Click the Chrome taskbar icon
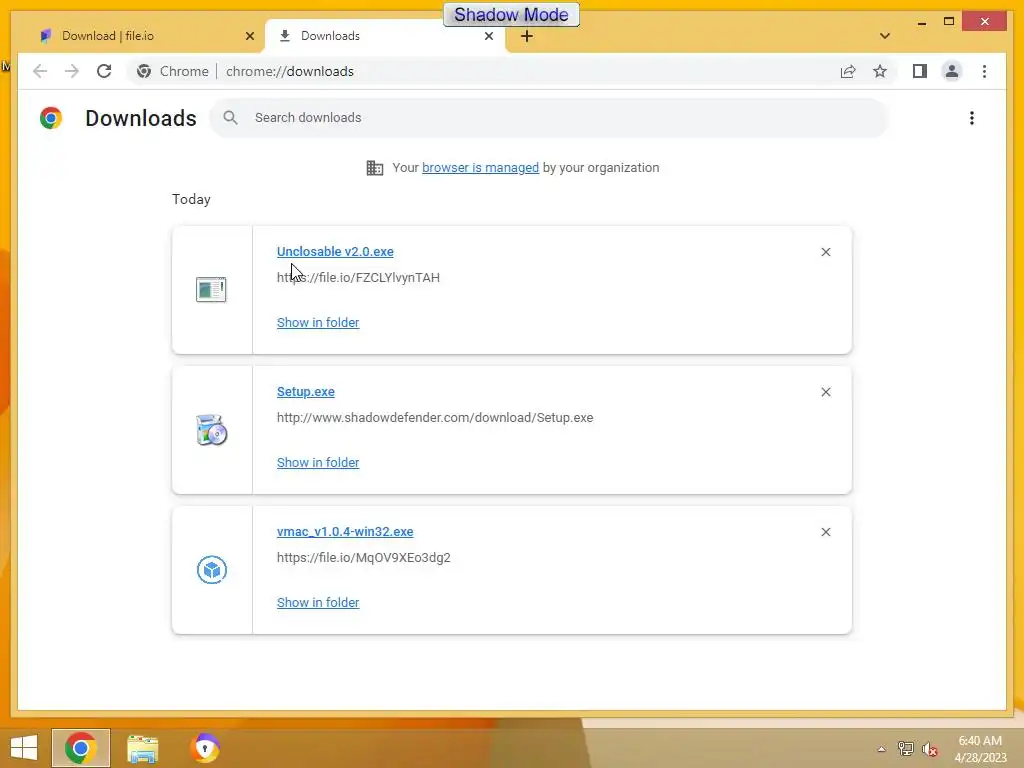This screenshot has height=768, width=1024. pos(81,748)
